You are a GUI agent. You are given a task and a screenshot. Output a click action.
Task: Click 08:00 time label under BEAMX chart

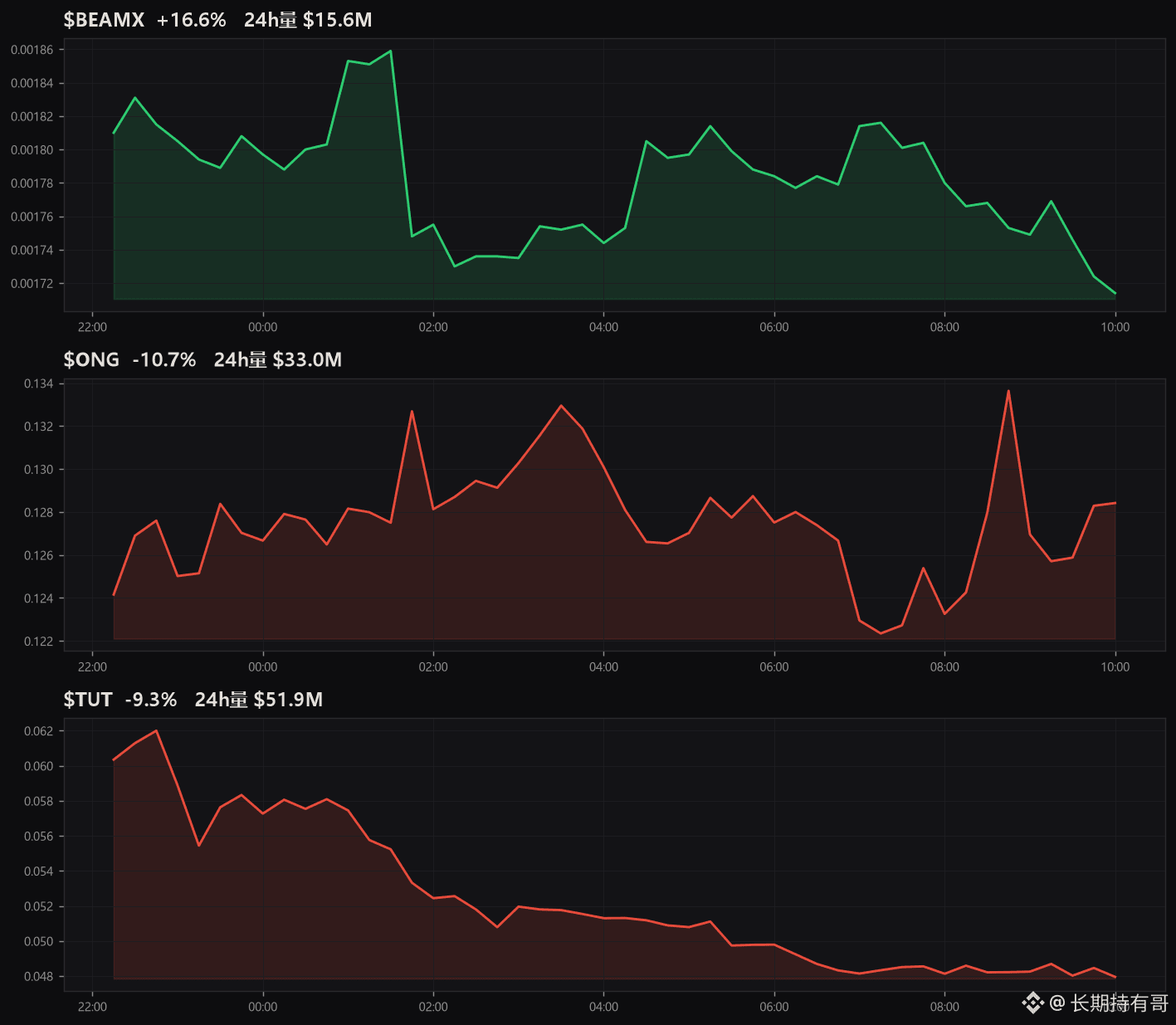(944, 327)
